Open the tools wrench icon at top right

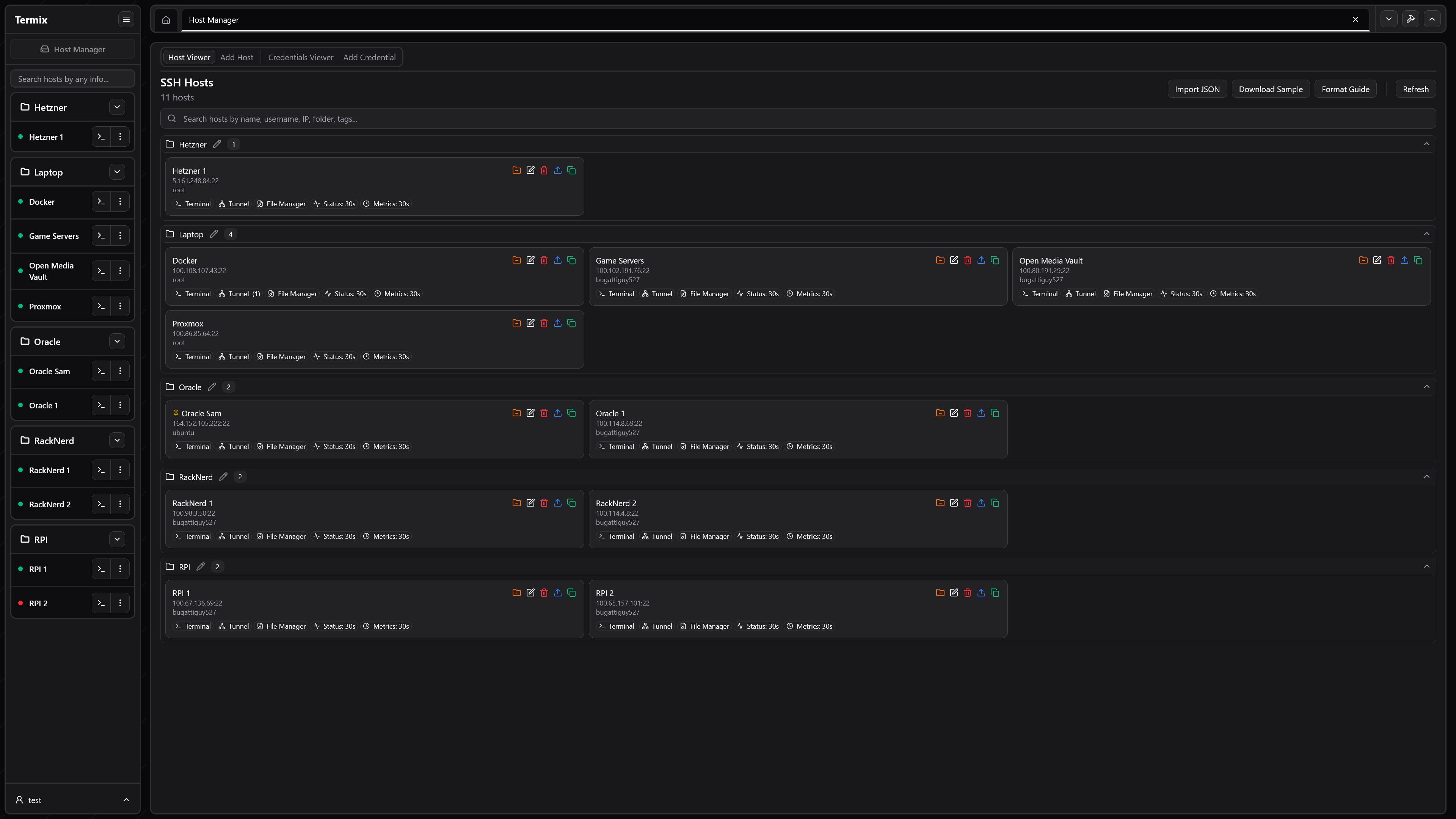coord(1410,19)
